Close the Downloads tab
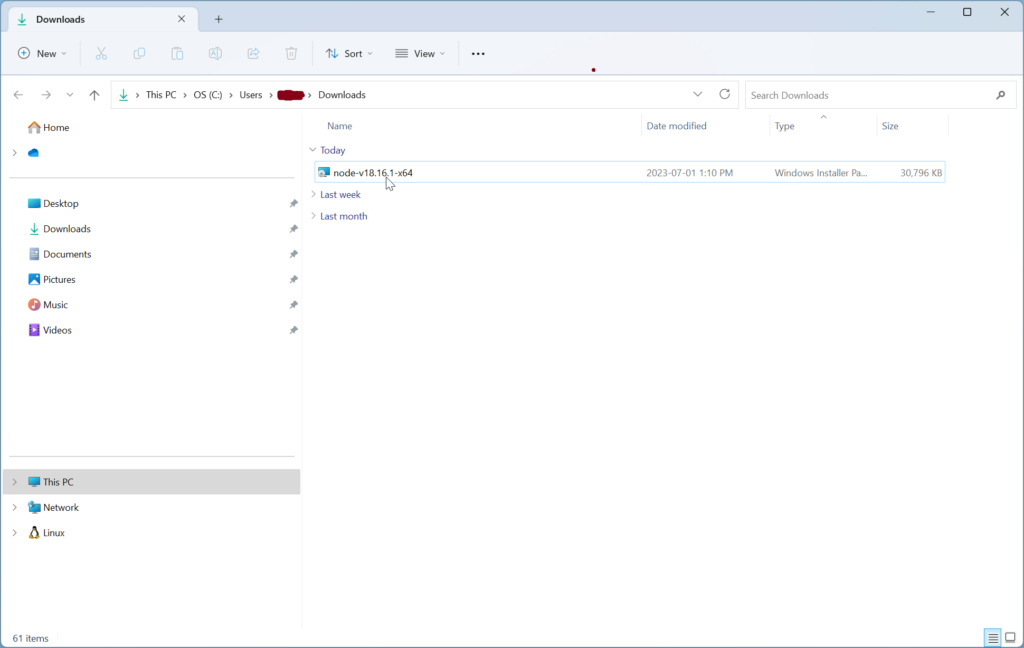 (x=182, y=19)
